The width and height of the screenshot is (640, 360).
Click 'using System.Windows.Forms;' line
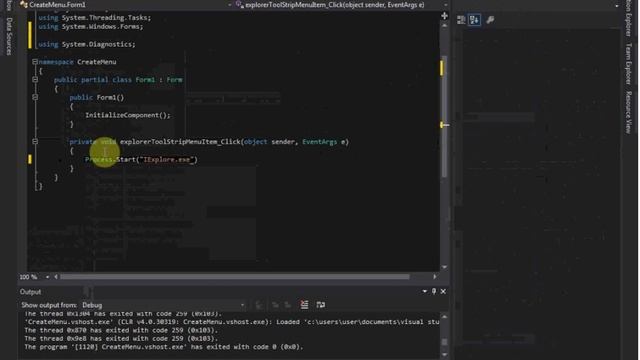pos(91,27)
